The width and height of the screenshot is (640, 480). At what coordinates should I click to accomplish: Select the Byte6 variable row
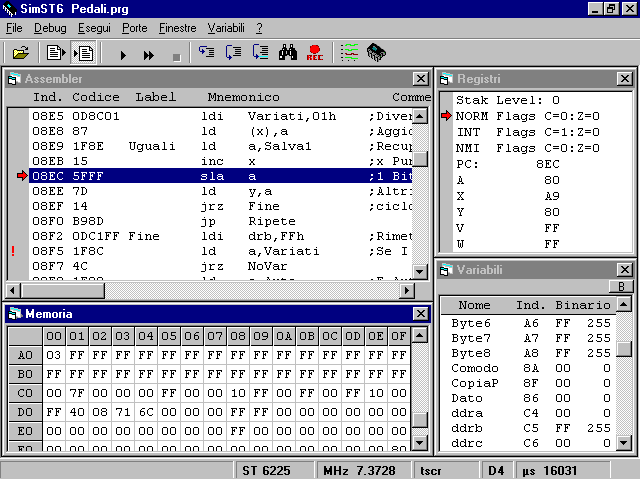pos(531,323)
